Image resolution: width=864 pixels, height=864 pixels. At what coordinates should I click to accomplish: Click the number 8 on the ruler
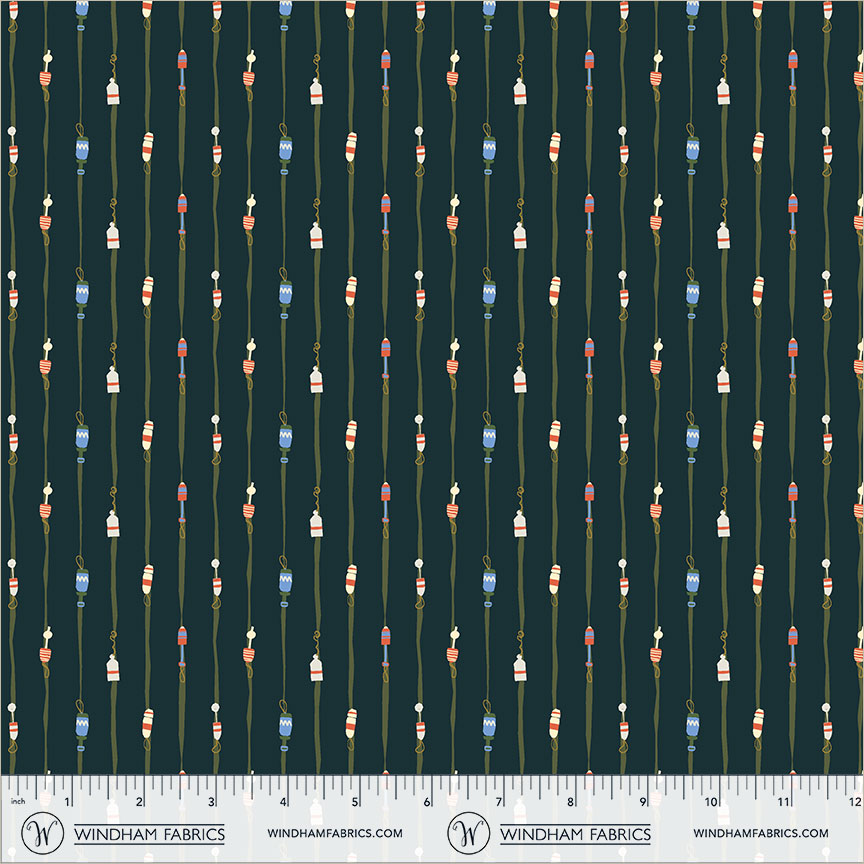570,802
